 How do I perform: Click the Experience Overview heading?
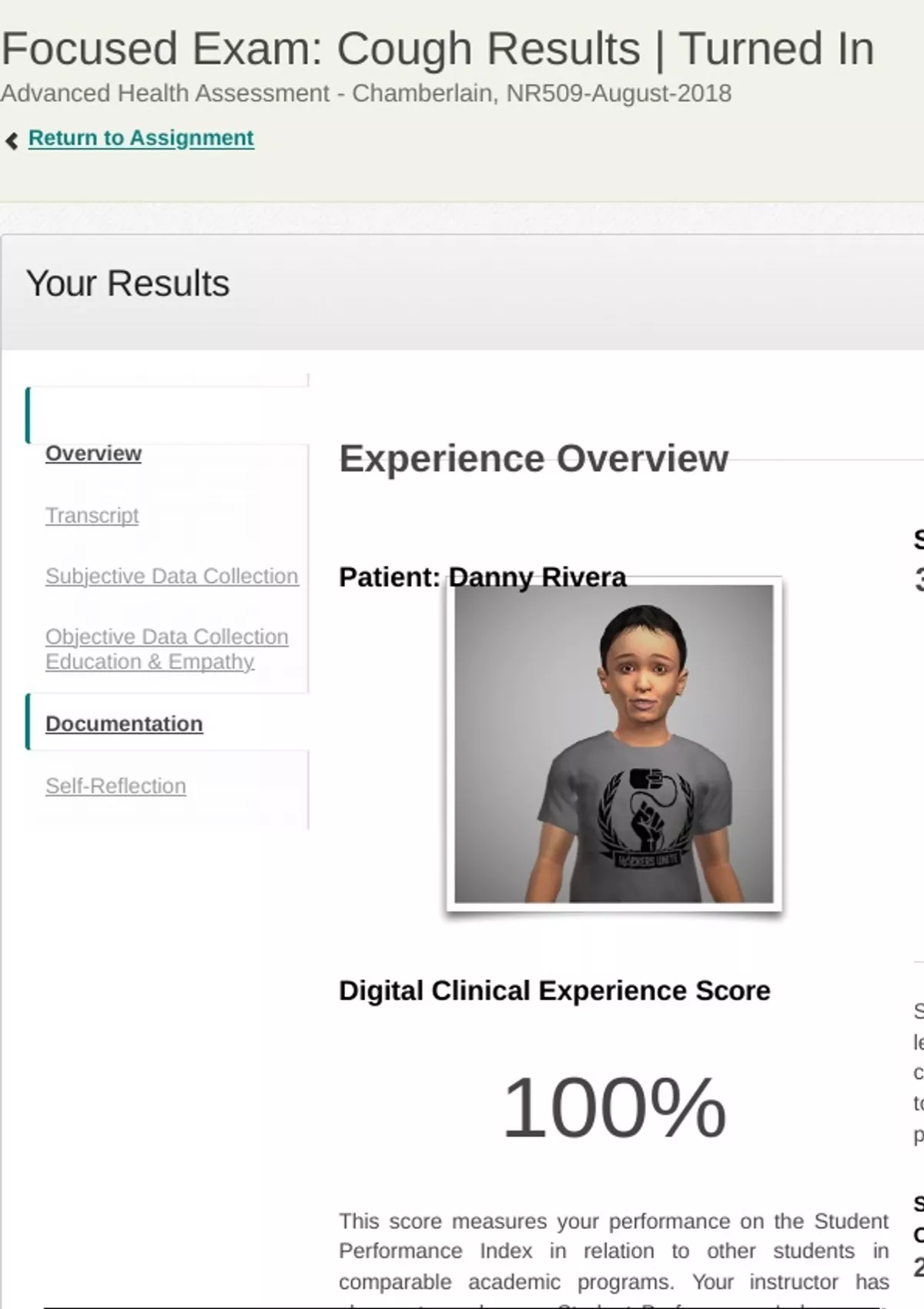pyautogui.click(x=533, y=459)
